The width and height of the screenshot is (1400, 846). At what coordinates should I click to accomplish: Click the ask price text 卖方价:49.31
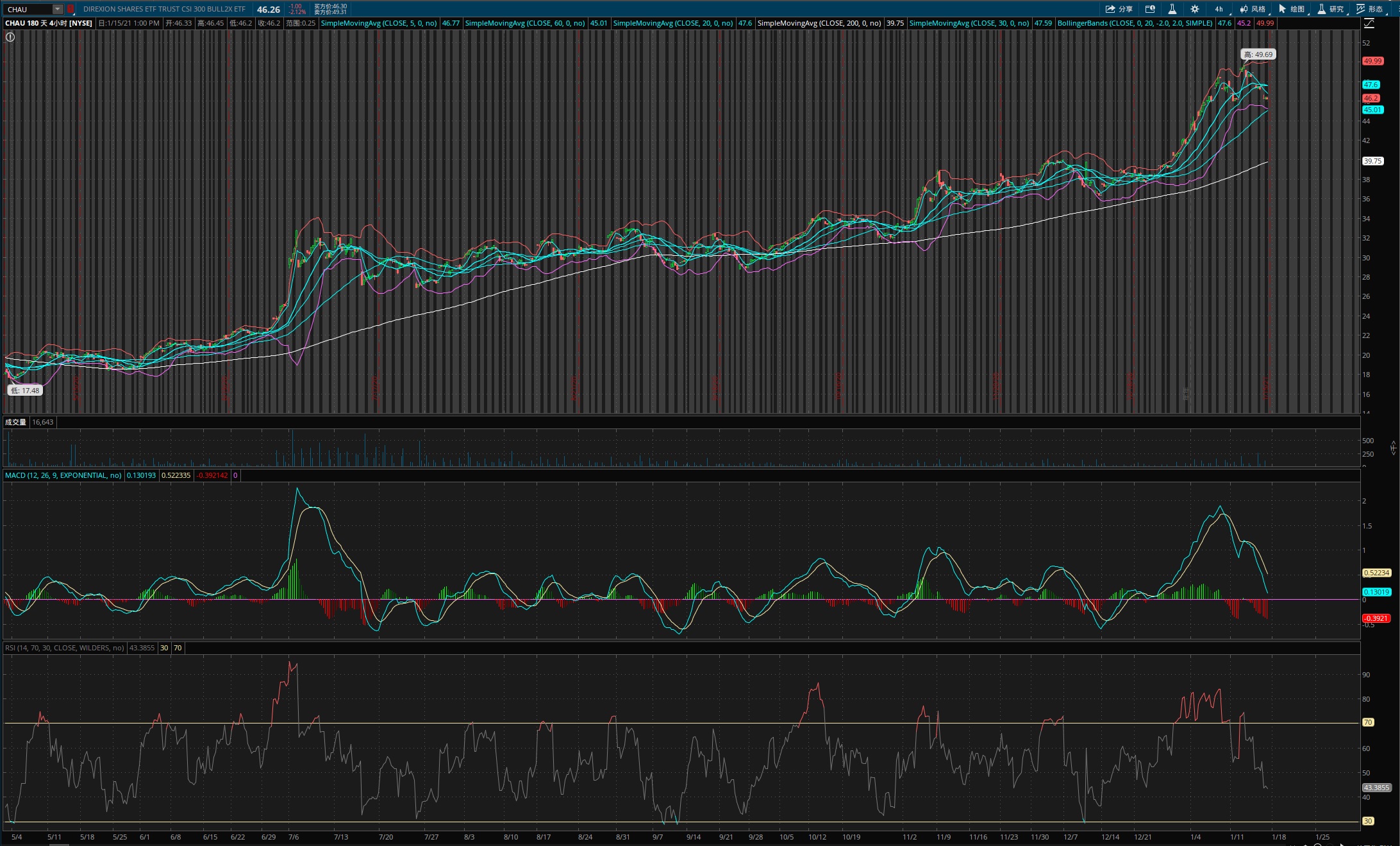[330, 12]
